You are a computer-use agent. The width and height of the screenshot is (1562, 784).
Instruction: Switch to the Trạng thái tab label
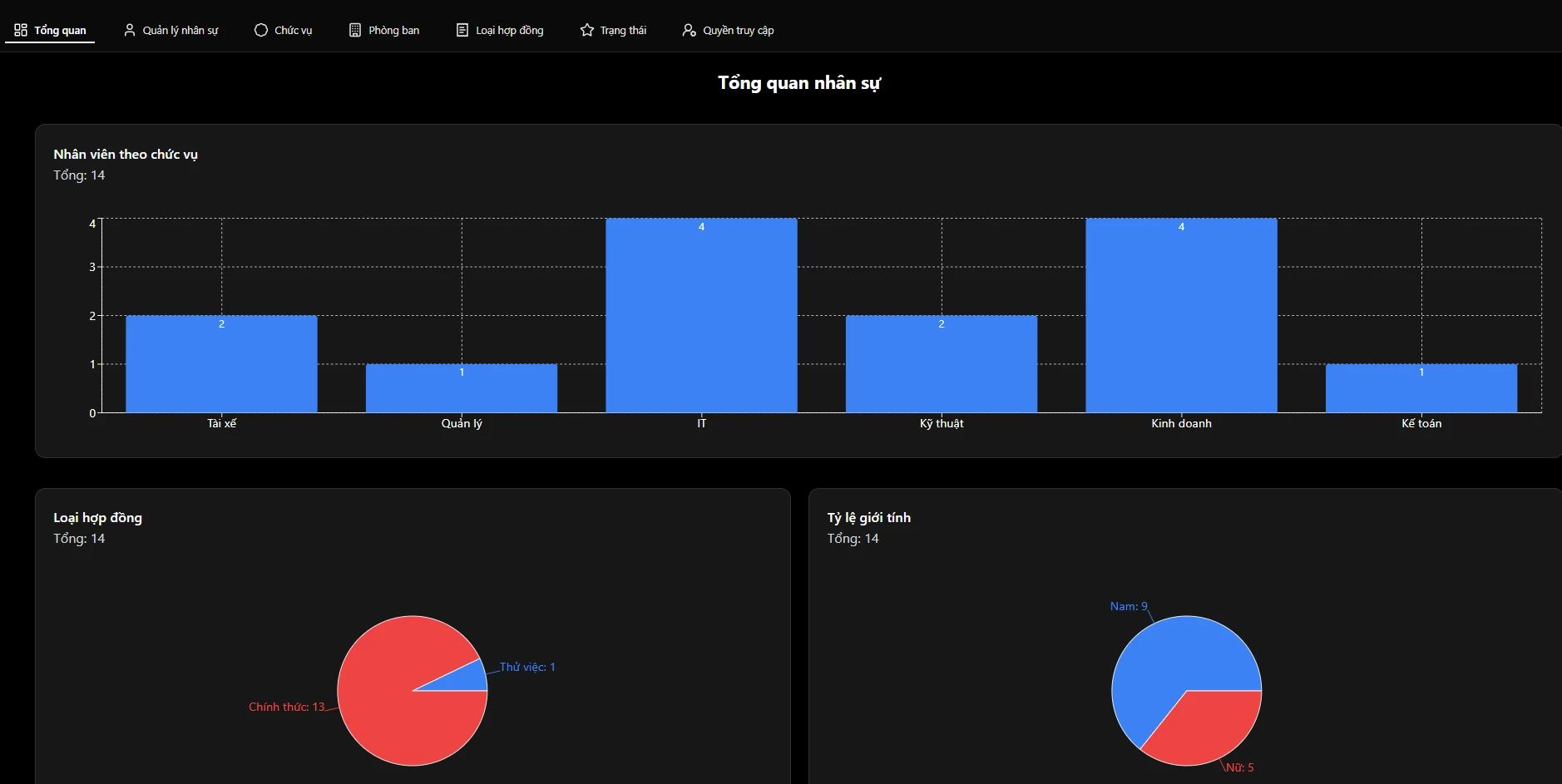(x=623, y=30)
